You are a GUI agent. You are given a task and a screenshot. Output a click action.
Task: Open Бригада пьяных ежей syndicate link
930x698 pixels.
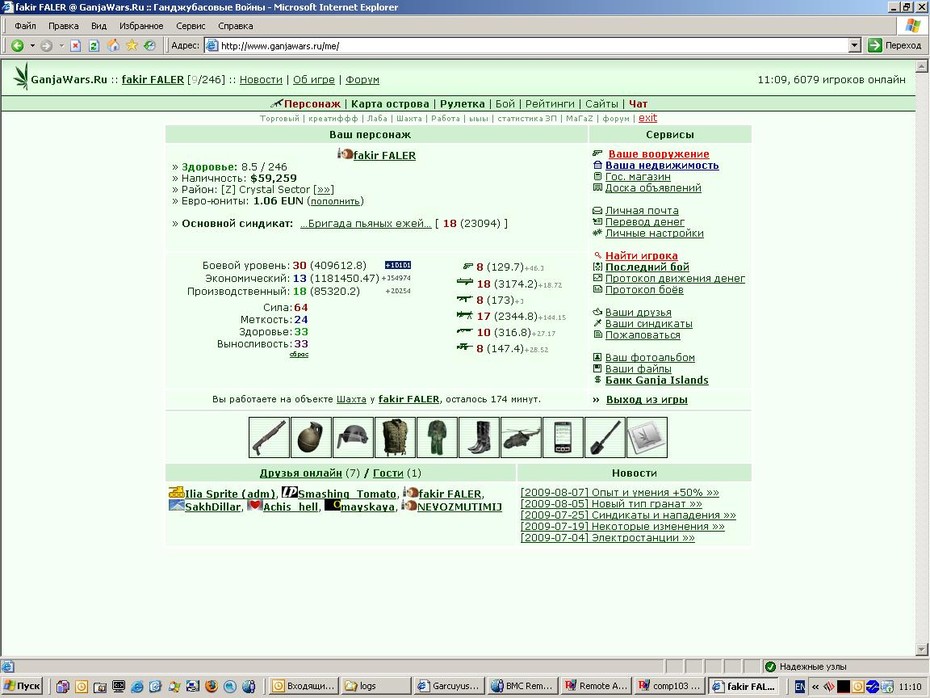(x=365, y=224)
